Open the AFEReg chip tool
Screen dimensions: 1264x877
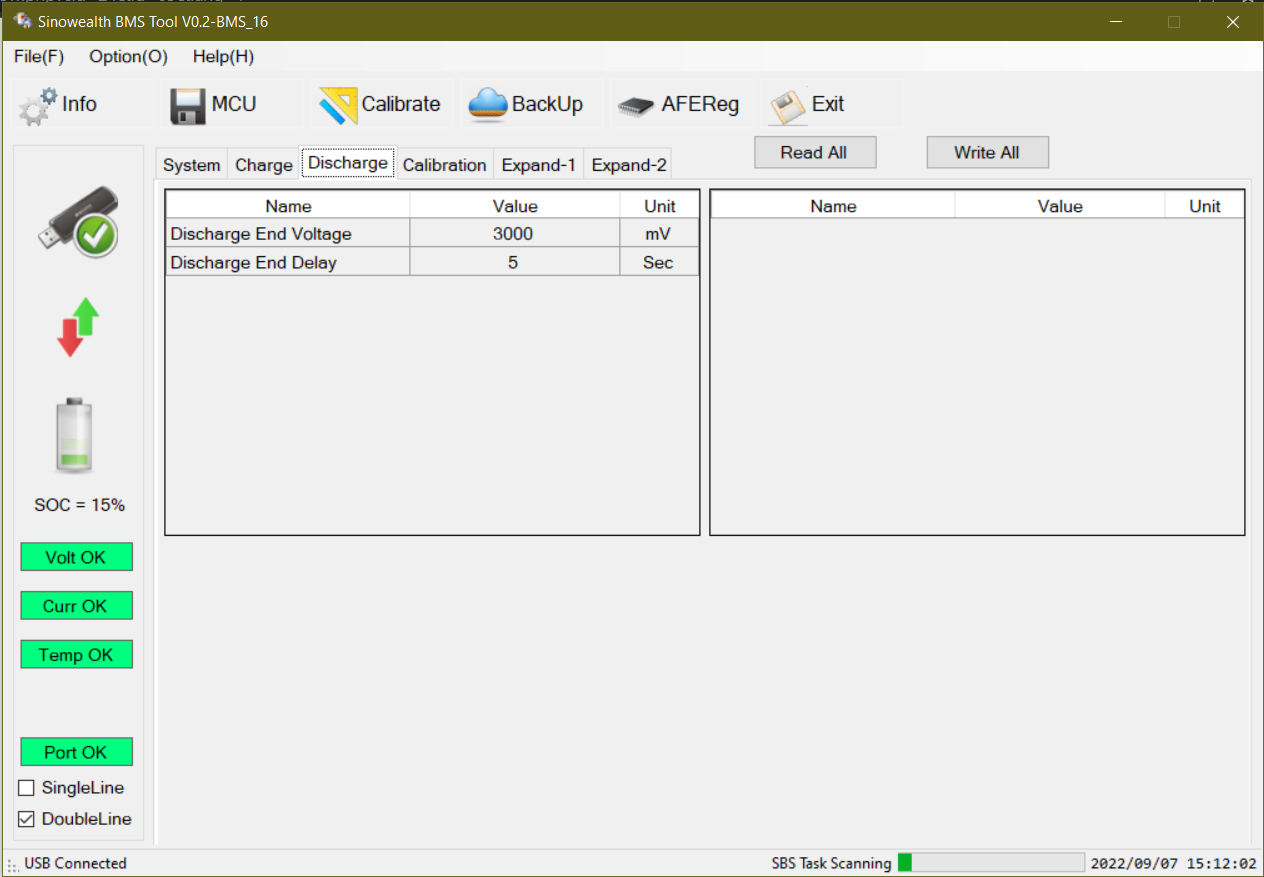pyautogui.click(x=636, y=105)
